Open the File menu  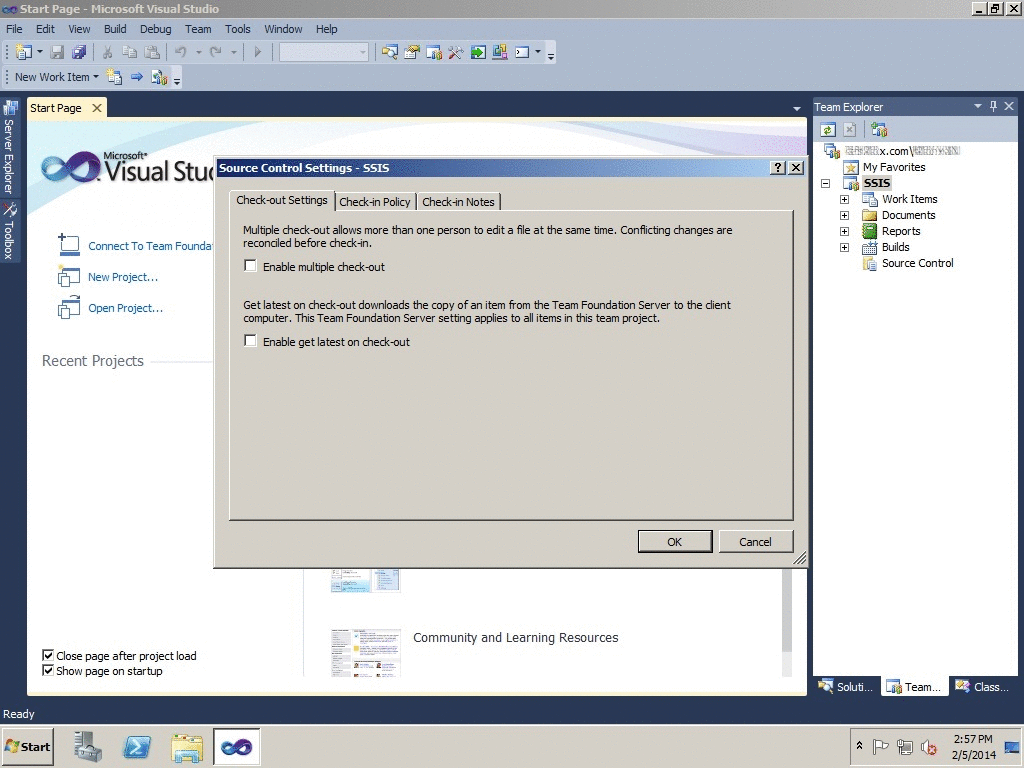[14, 29]
